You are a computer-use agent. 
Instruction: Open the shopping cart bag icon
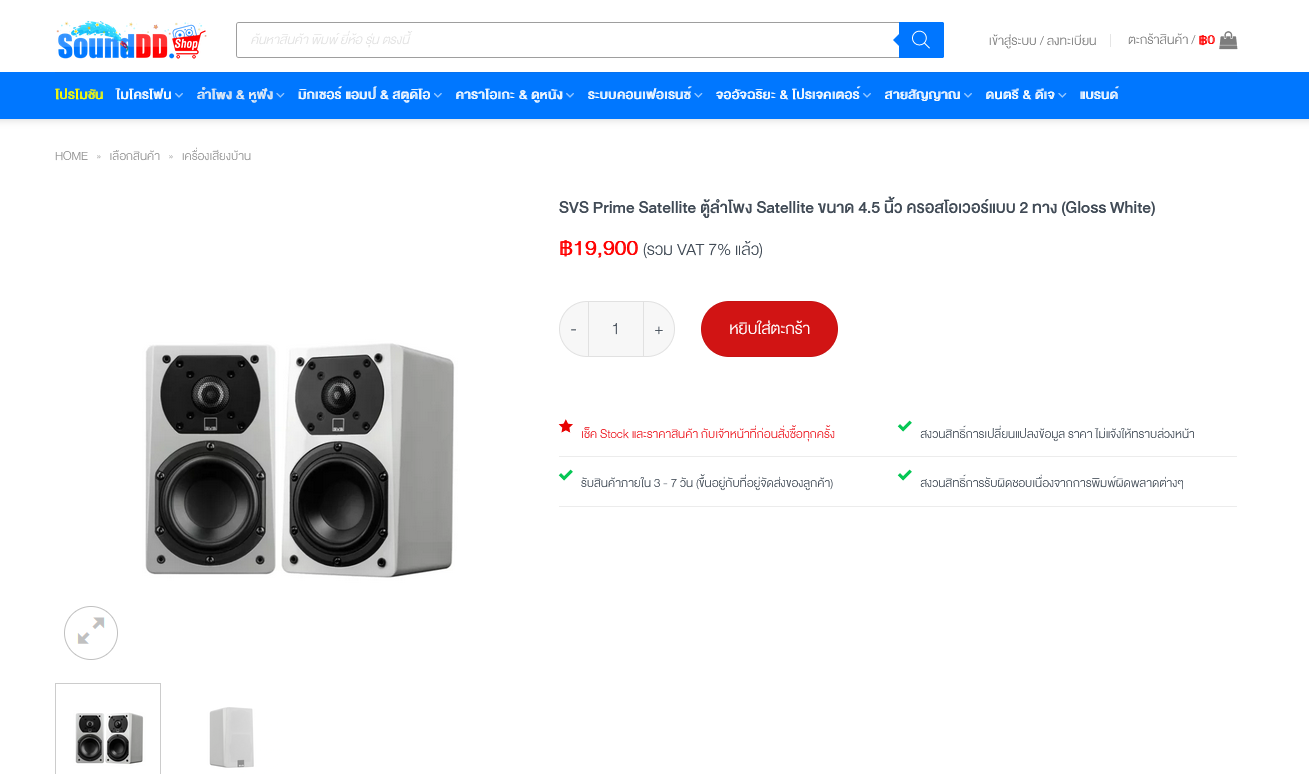(x=1228, y=40)
